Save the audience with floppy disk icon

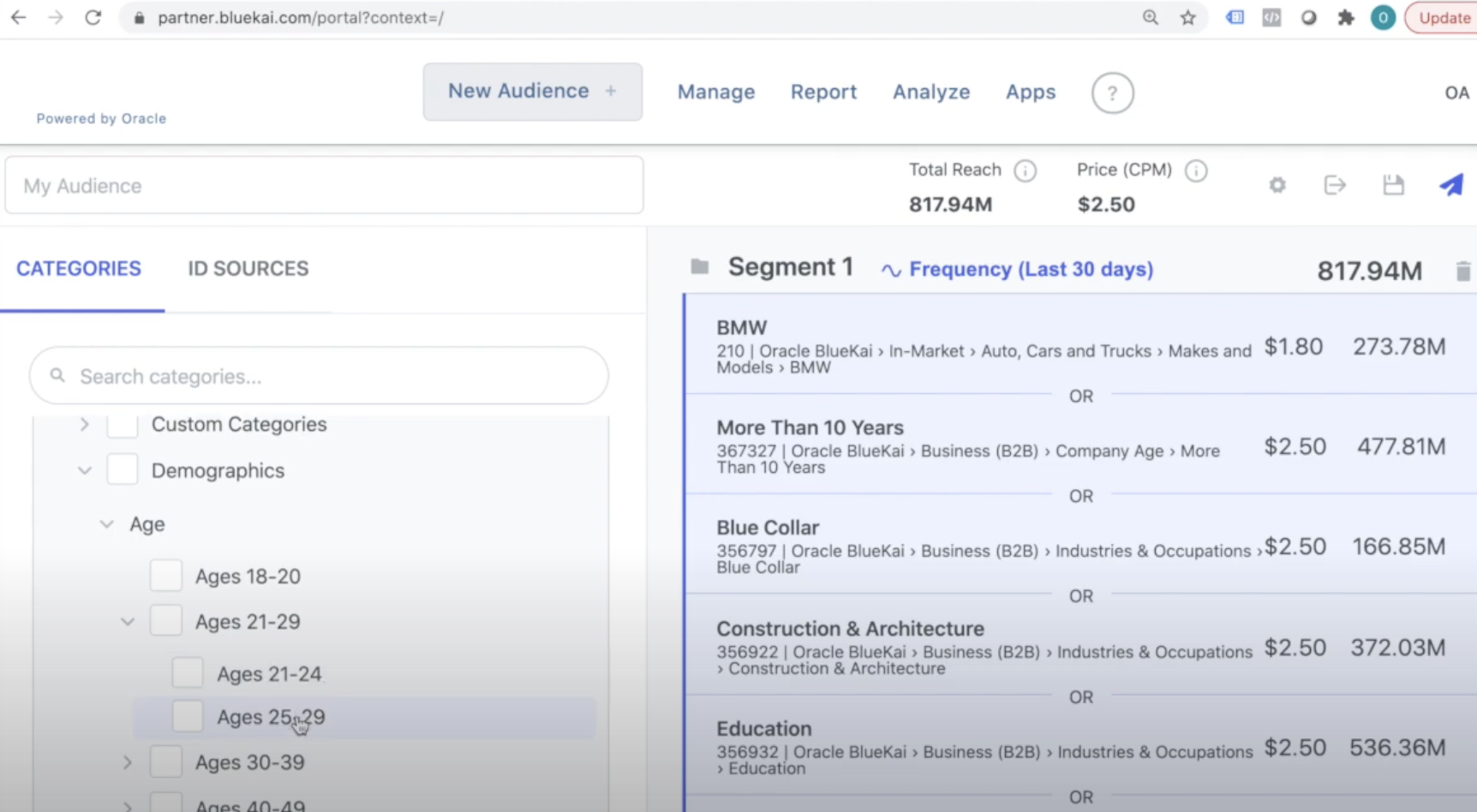tap(1393, 185)
